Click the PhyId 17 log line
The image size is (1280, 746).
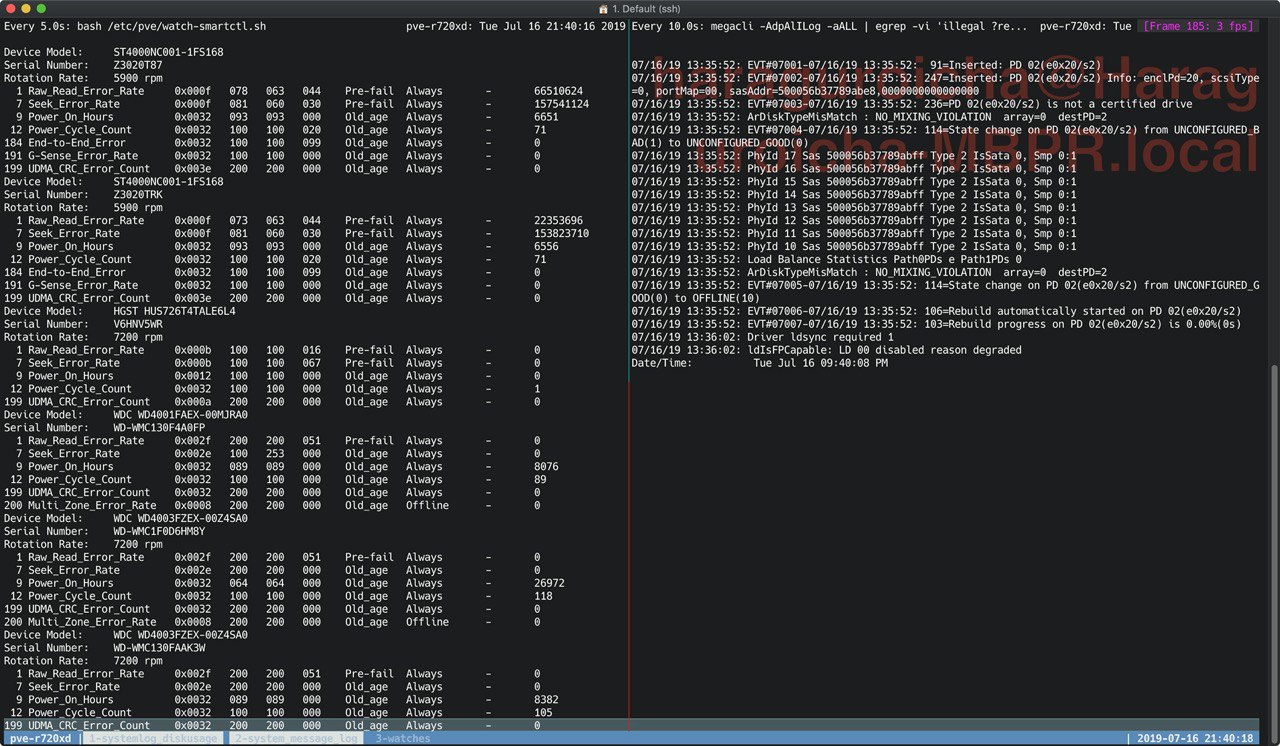[854, 156]
